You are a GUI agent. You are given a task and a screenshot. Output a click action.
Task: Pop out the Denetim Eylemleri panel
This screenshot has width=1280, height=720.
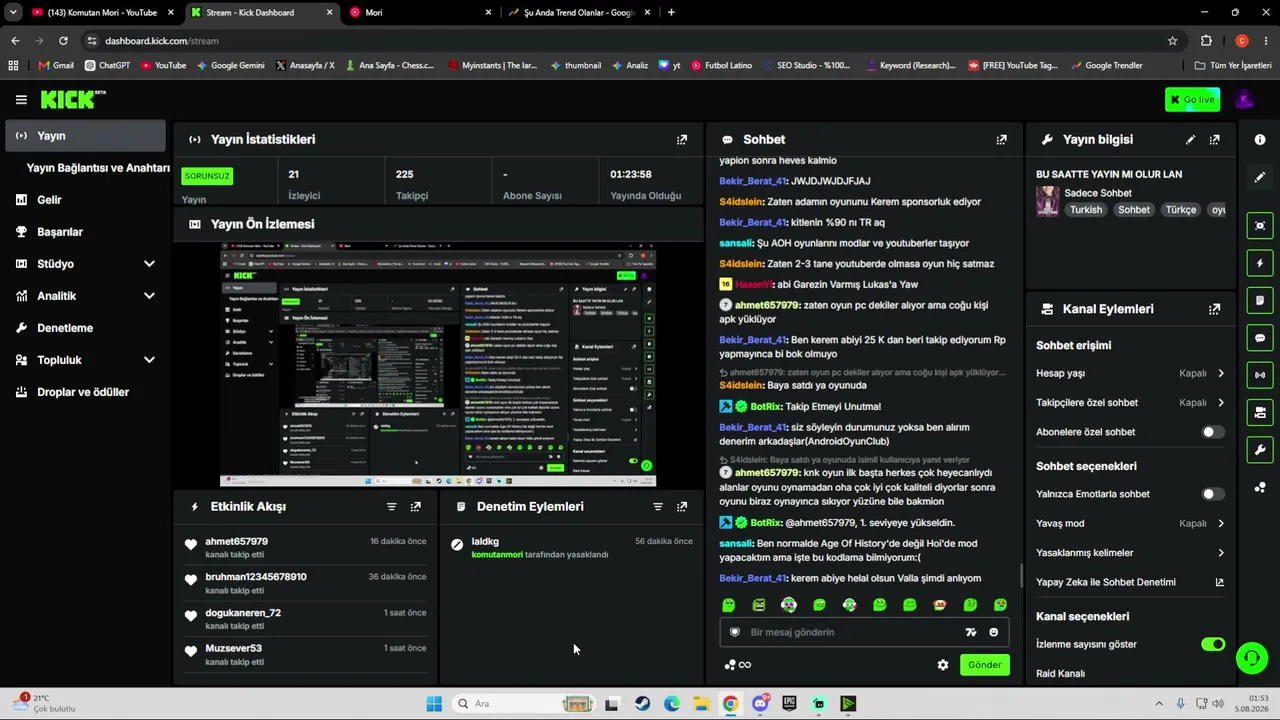pyautogui.click(x=682, y=507)
